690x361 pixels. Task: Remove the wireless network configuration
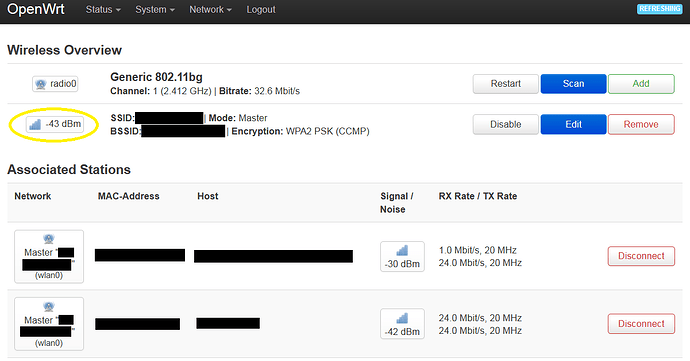pos(641,125)
